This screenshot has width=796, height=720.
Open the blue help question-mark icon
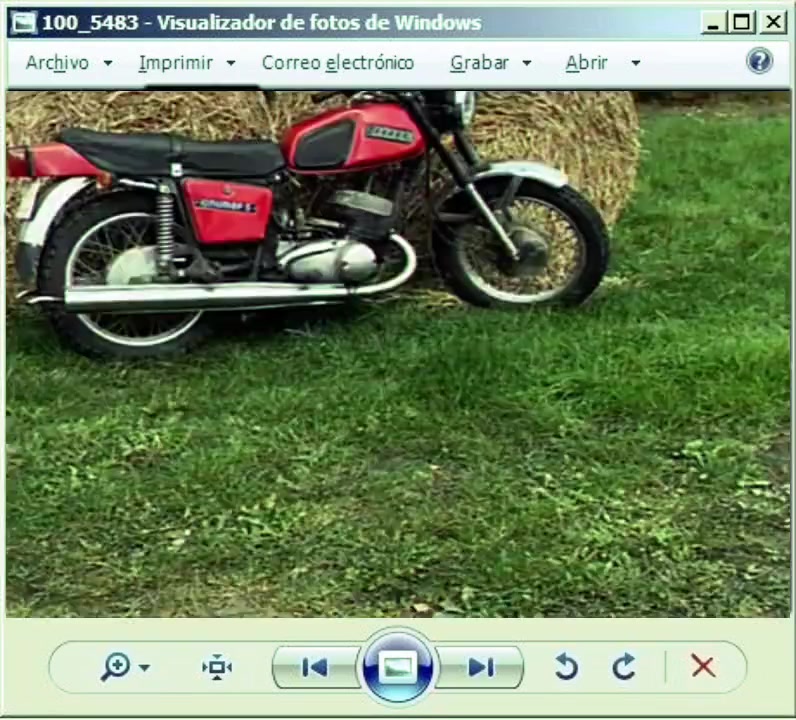(759, 61)
